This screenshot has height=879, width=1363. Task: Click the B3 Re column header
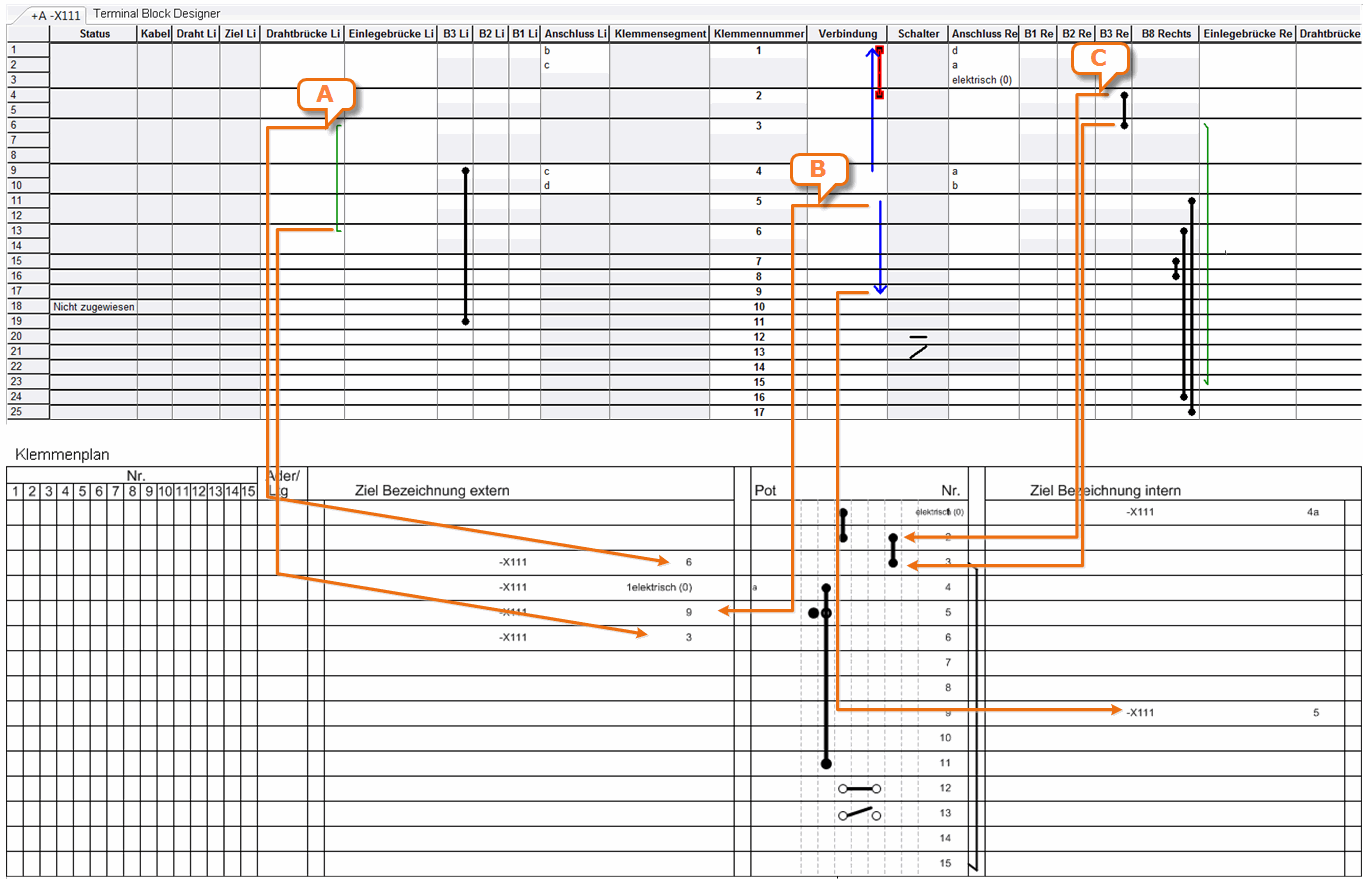(1113, 34)
